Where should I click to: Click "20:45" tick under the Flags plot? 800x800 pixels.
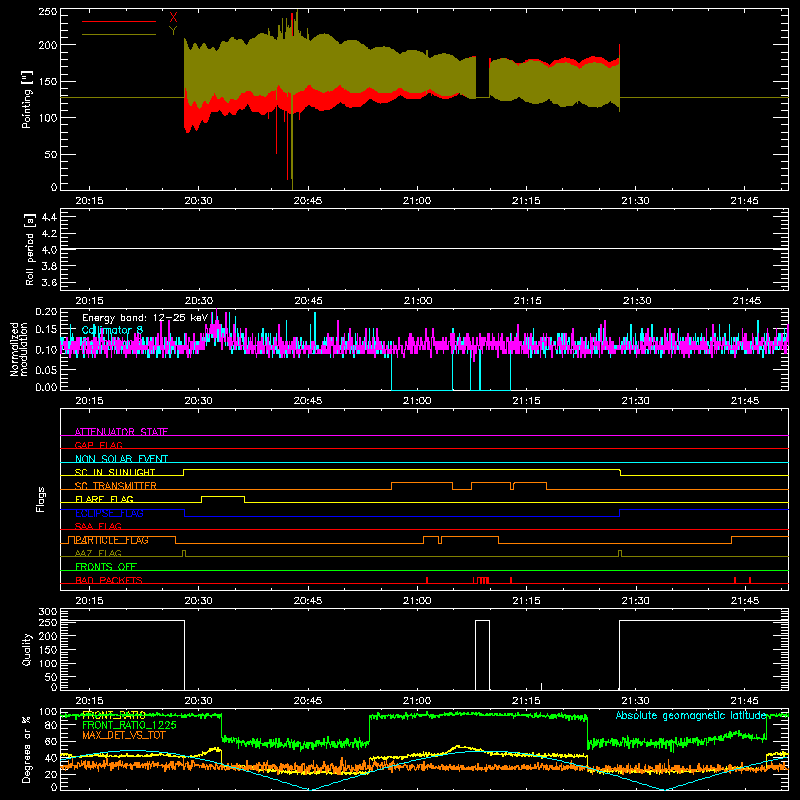coord(308,601)
